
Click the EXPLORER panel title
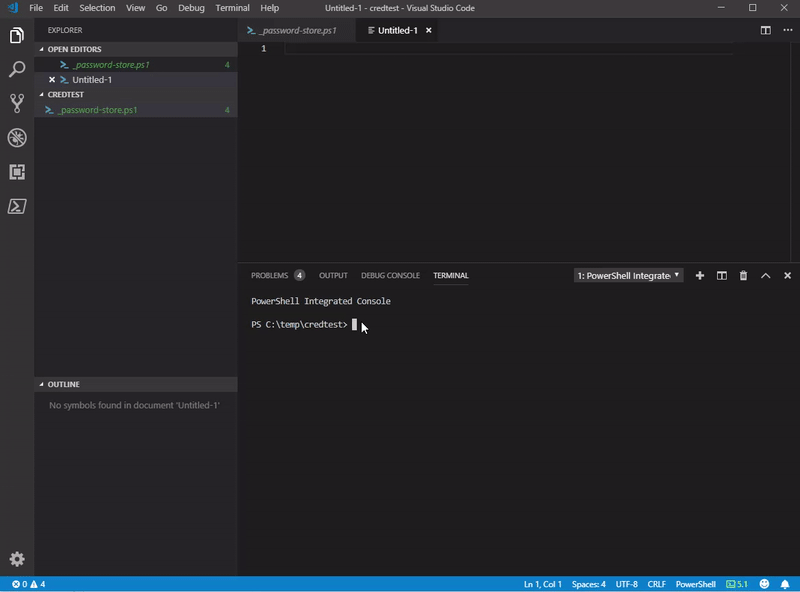(65, 30)
